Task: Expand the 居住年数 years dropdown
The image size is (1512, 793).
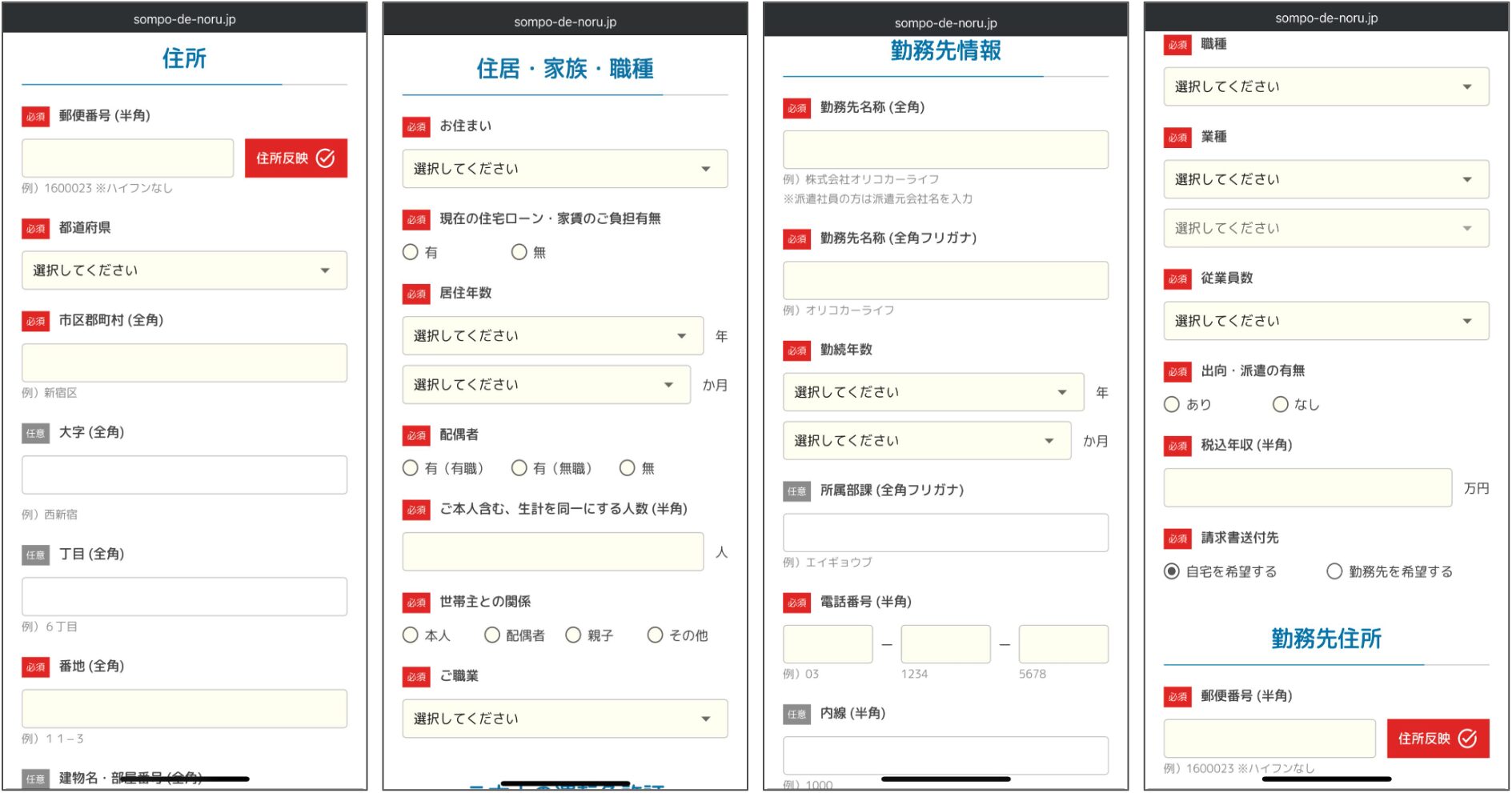Action: pos(551,336)
